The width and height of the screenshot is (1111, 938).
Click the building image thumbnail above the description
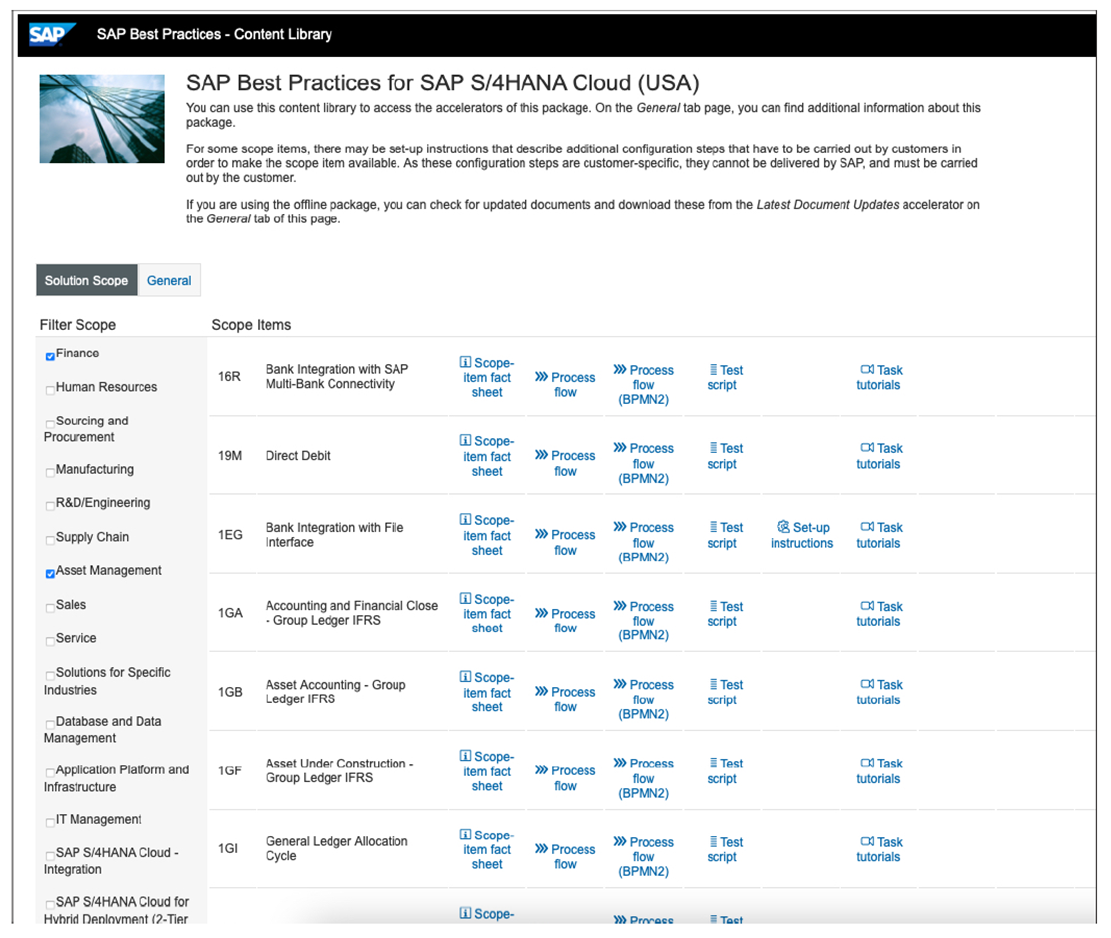click(101, 117)
